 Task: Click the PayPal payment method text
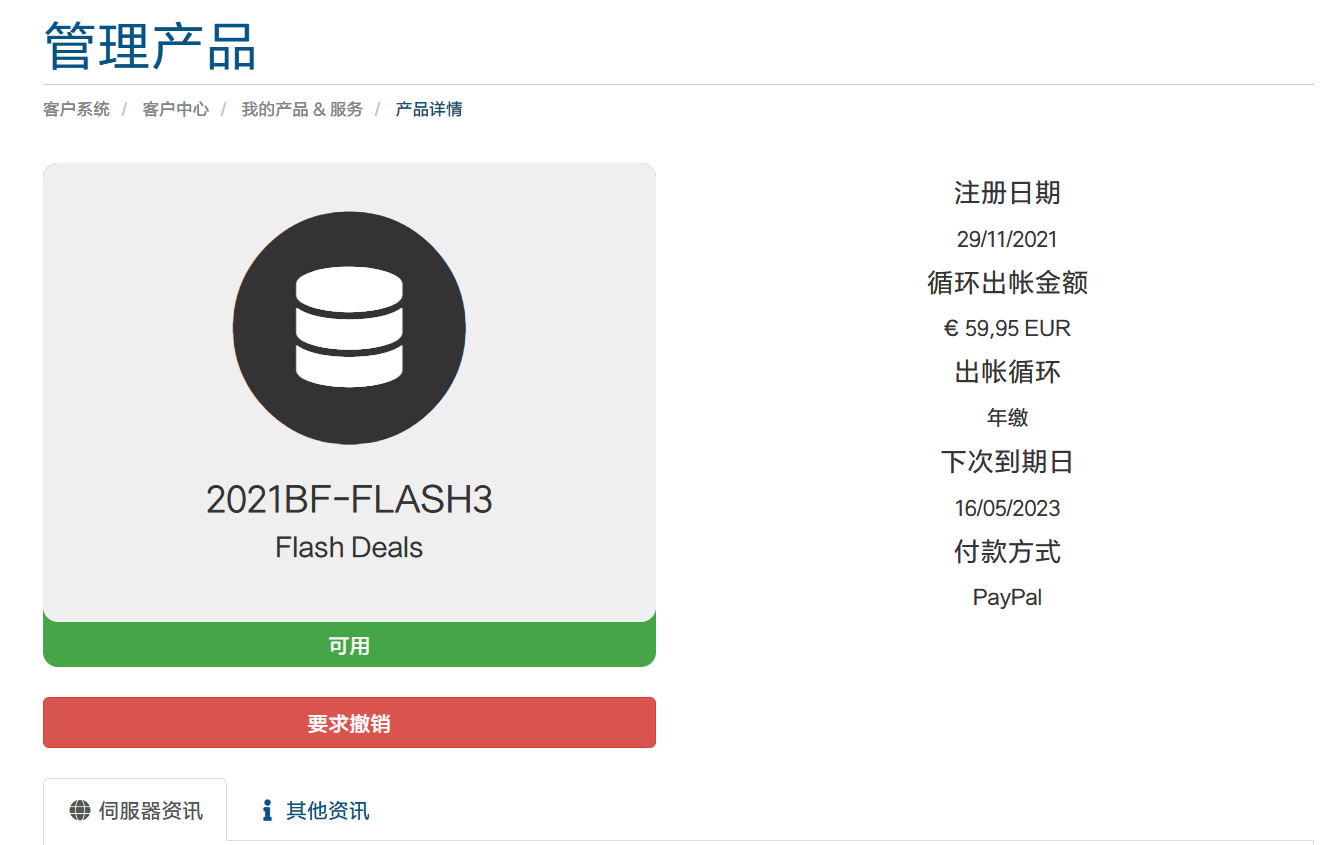coord(1007,598)
